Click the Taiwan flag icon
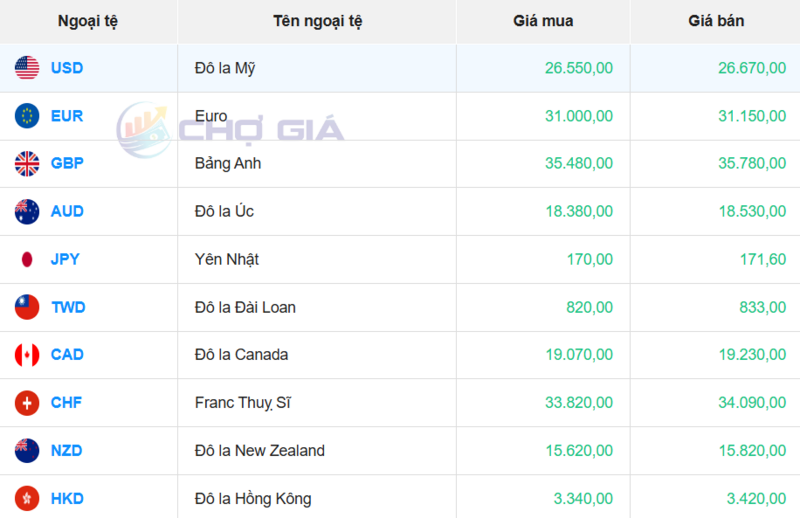This screenshot has height=518, width=800. (27, 307)
